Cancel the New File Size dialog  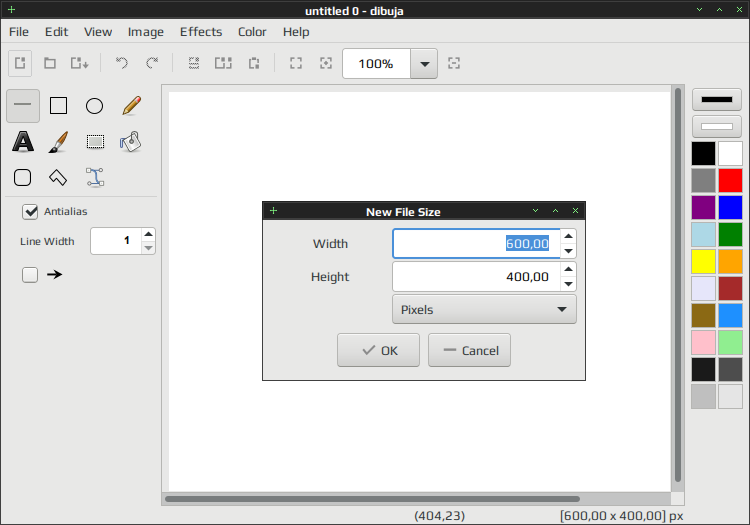pos(469,350)
